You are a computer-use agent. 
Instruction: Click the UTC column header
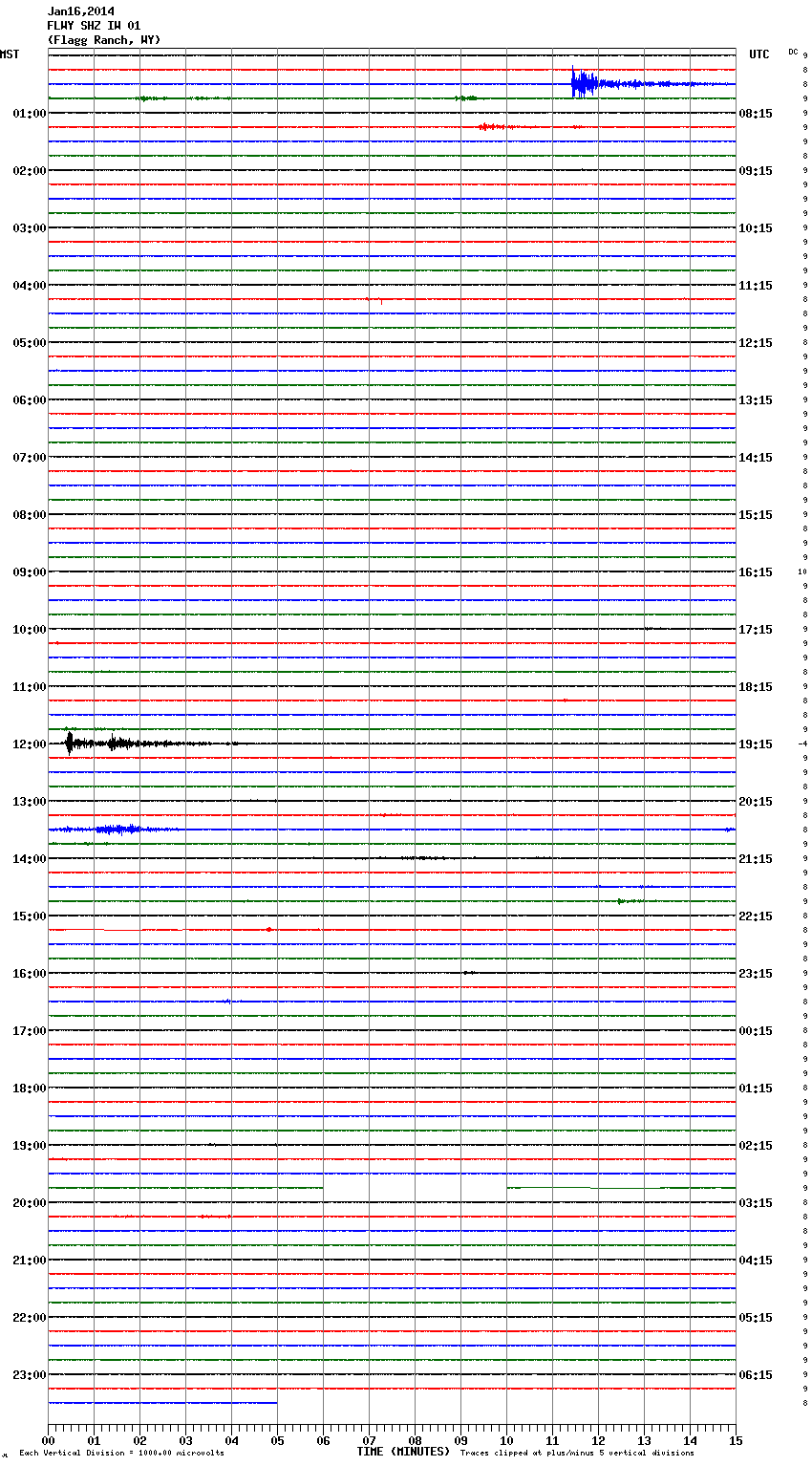(x=759, y=54)
